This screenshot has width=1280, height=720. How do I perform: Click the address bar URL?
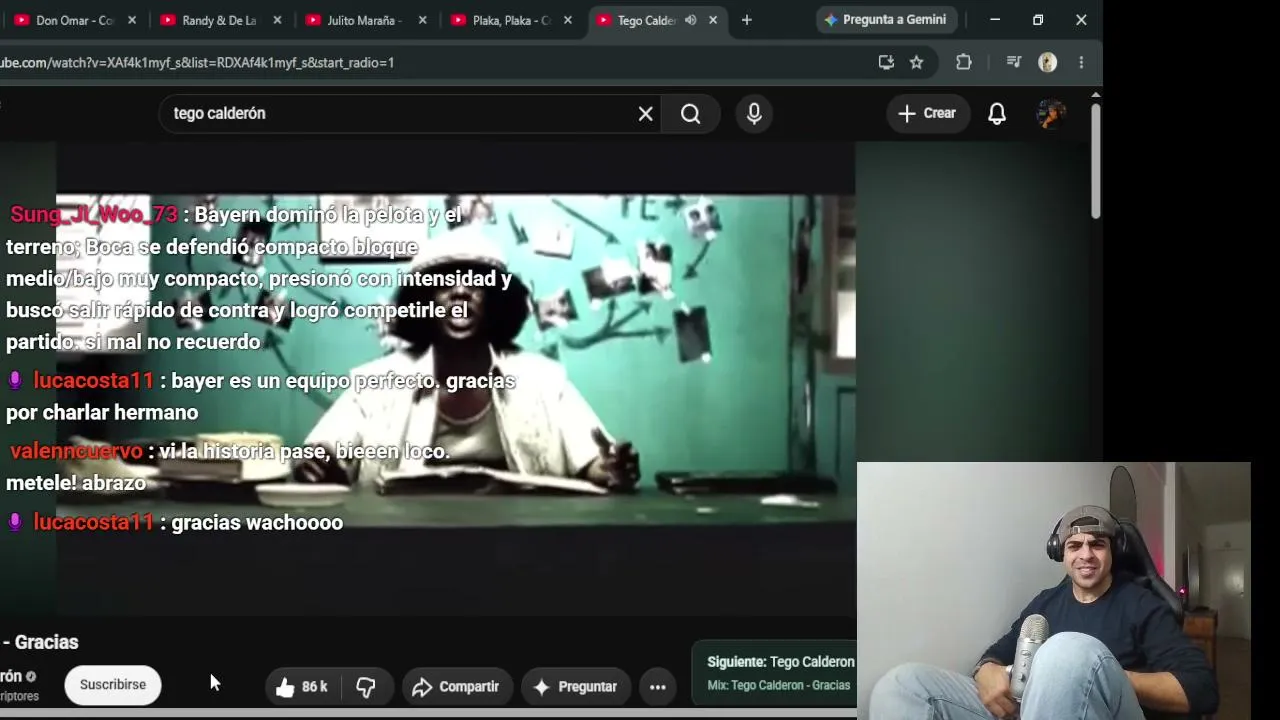coord(197,62)
